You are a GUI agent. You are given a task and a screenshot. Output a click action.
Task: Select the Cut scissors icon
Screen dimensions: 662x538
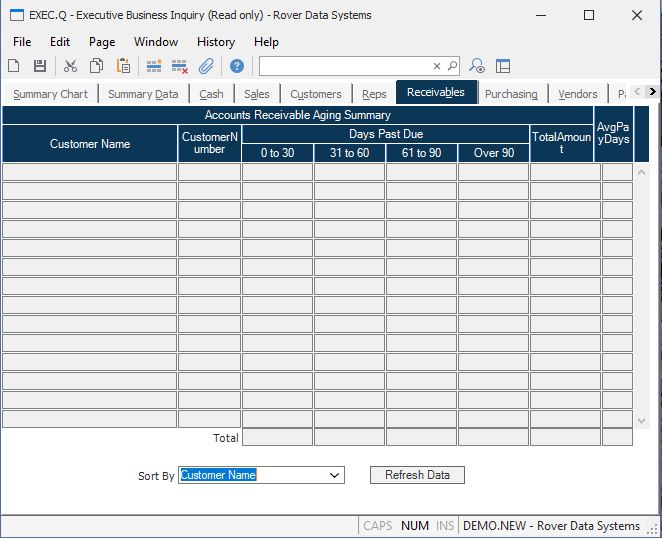pos(70,66)
